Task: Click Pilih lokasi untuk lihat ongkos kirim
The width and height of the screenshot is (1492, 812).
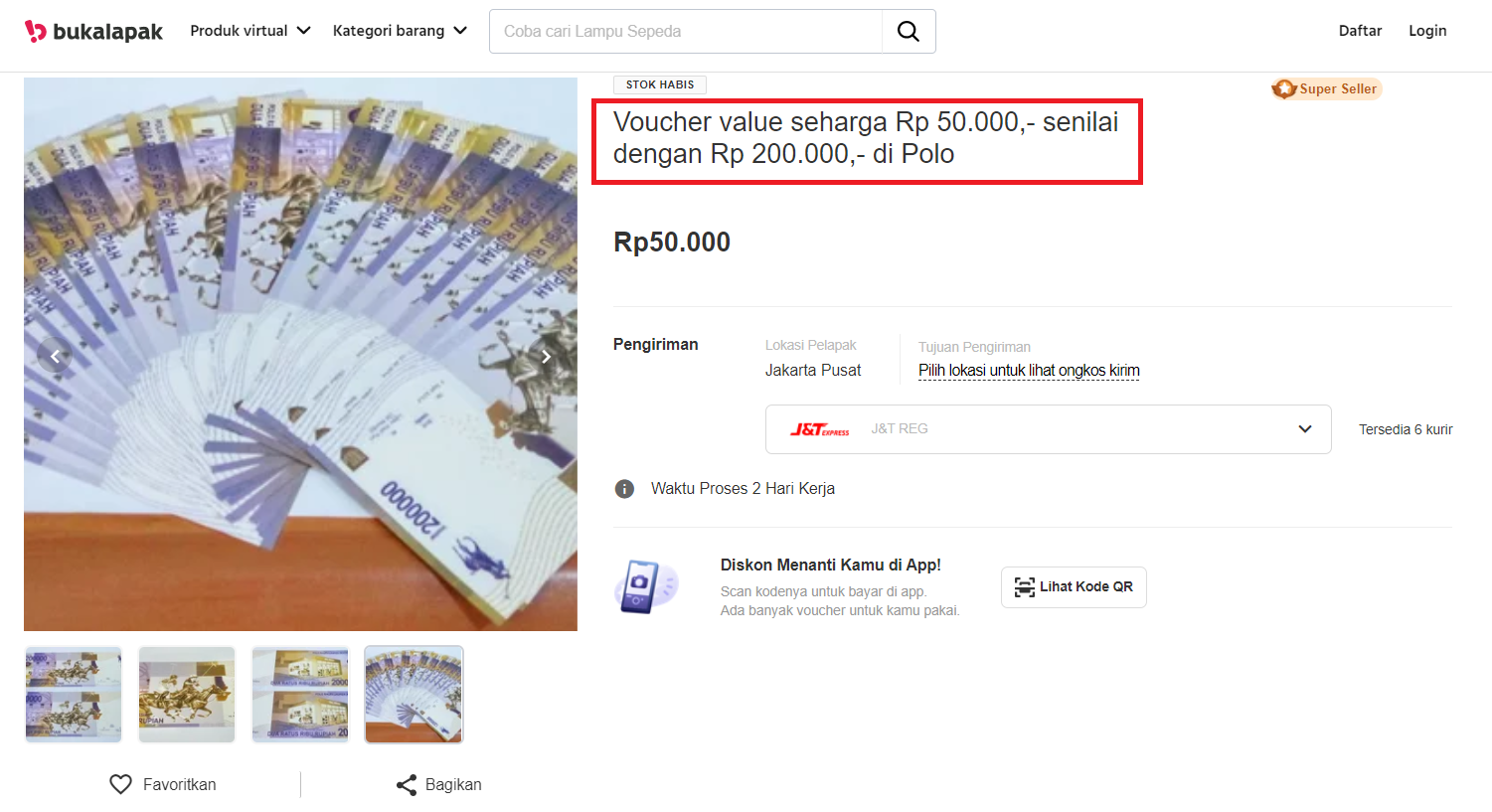Action: (1029, 371)
